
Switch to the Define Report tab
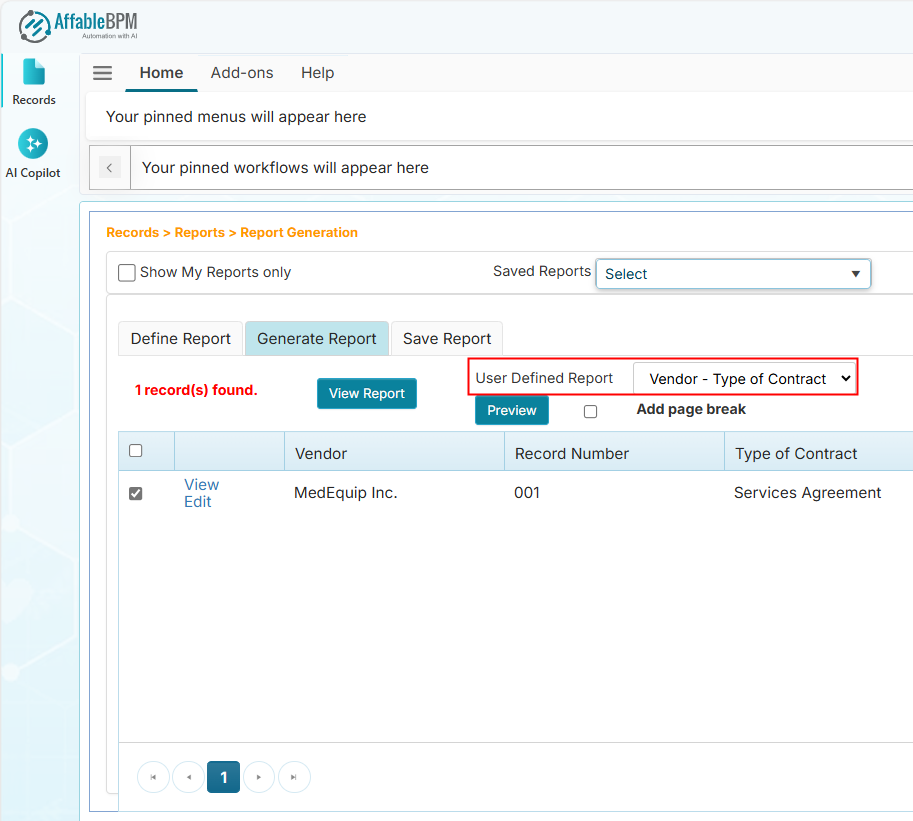(x=180, y=339)
